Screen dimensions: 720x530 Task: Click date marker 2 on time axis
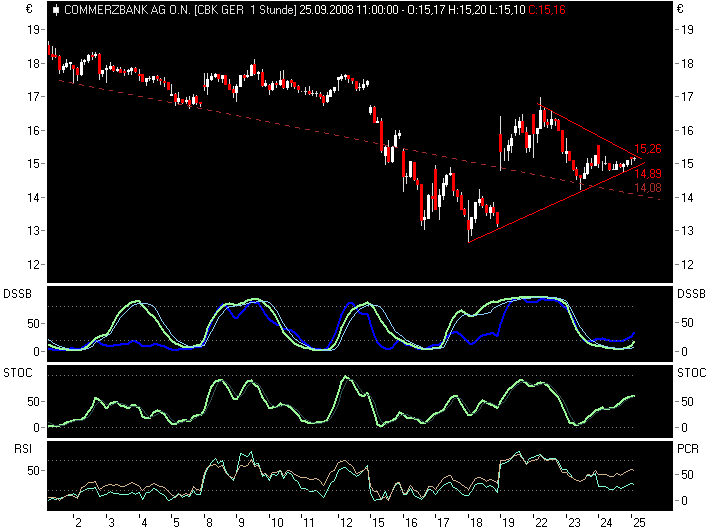78,522
